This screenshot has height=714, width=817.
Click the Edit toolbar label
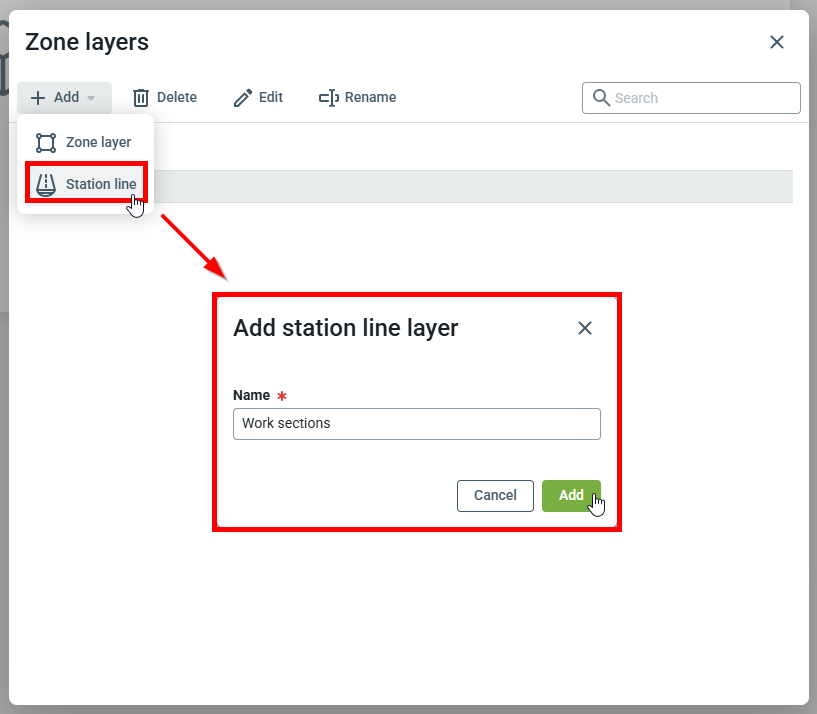271,98
